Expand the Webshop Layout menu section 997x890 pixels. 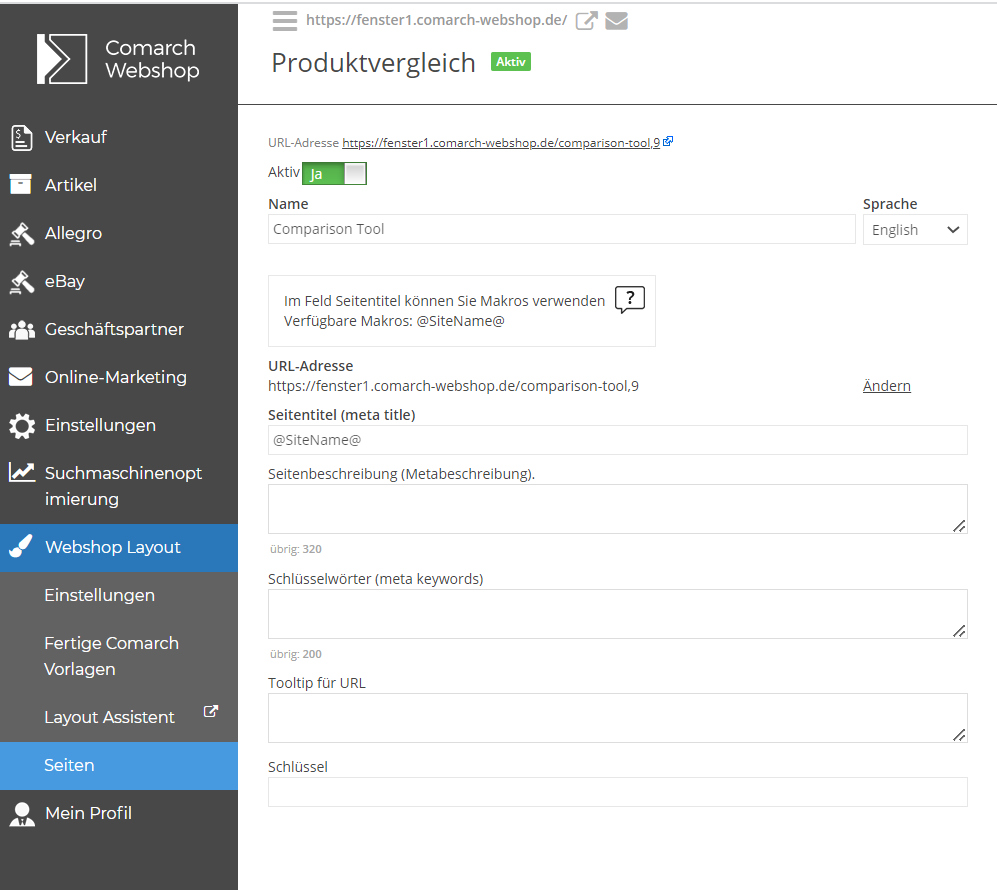(x=119, y=547)
